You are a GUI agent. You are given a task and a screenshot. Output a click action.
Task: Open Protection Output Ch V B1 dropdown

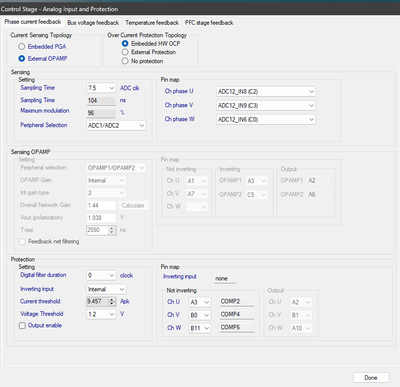coord(301,315)
